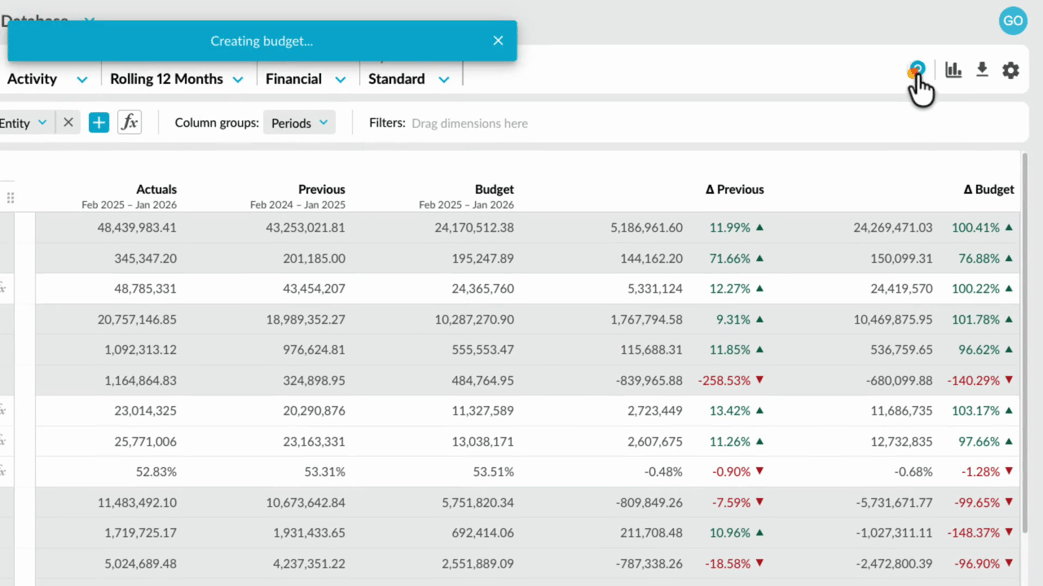Click the cell 13,038,171

coord(482,441)
